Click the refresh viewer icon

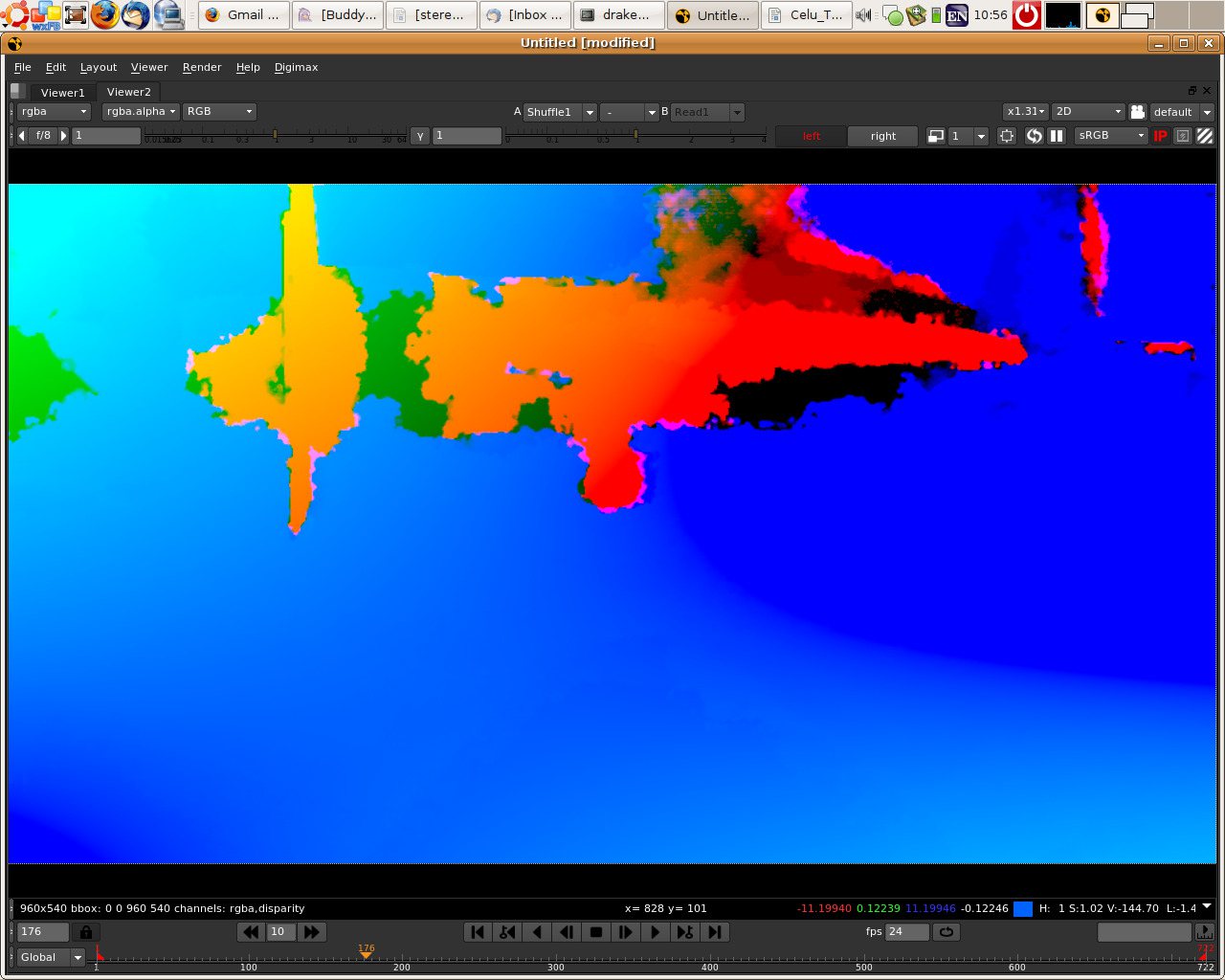[x=1034, y=136]
